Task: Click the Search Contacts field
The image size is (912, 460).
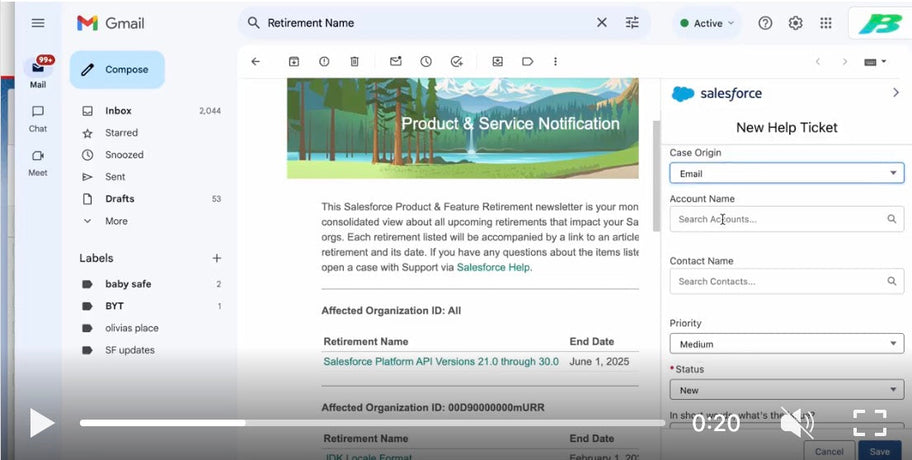Action: point(786,281)
